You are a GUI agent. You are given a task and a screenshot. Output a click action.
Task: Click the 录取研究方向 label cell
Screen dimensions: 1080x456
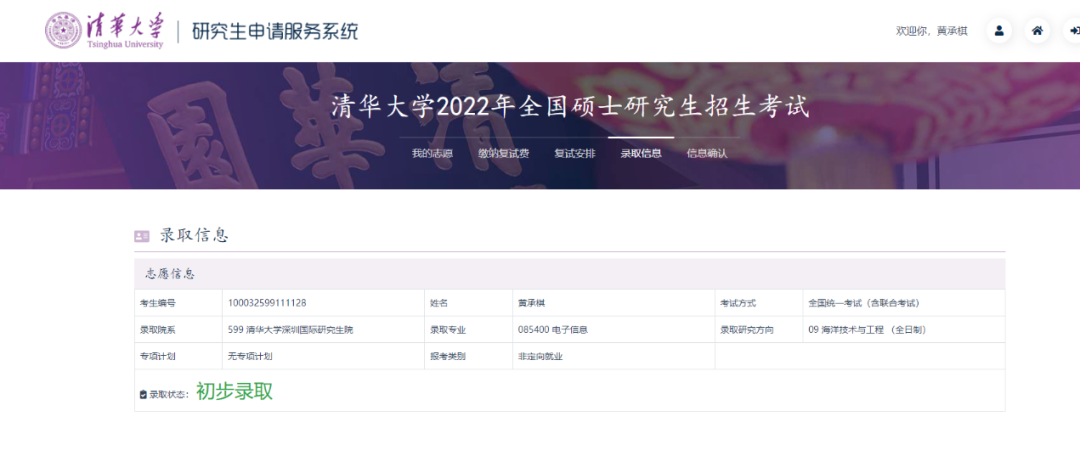click(x=759, y=330)
